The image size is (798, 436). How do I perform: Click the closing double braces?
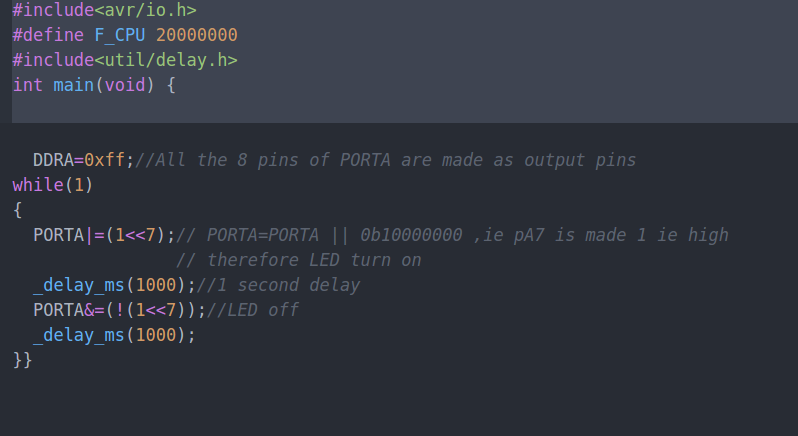(x=22, y=360)
